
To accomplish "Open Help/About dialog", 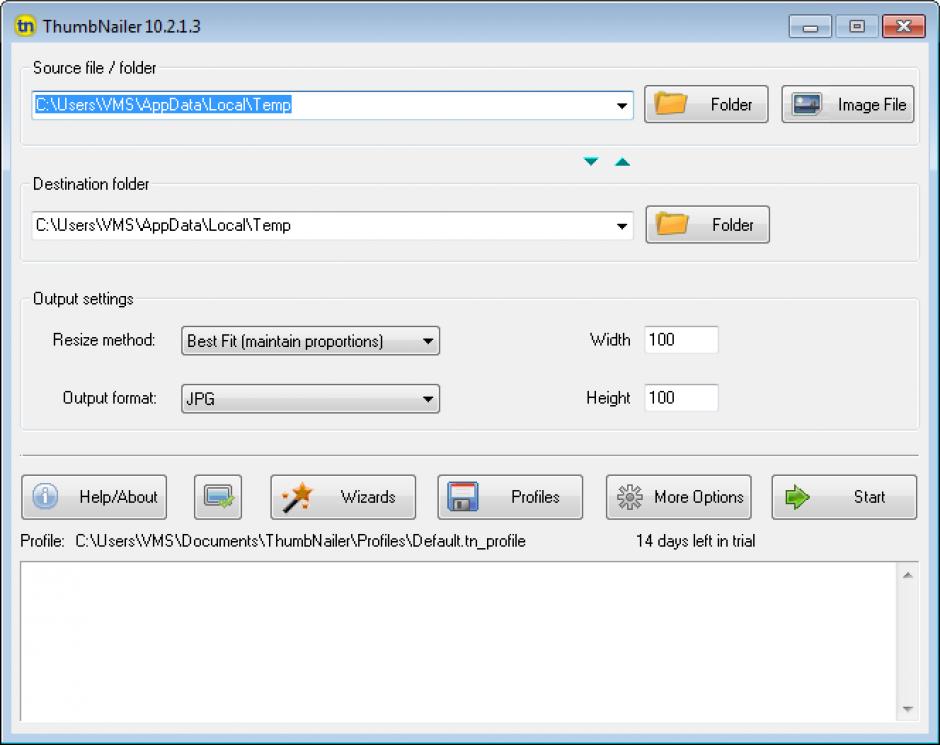I will (94, 497).
